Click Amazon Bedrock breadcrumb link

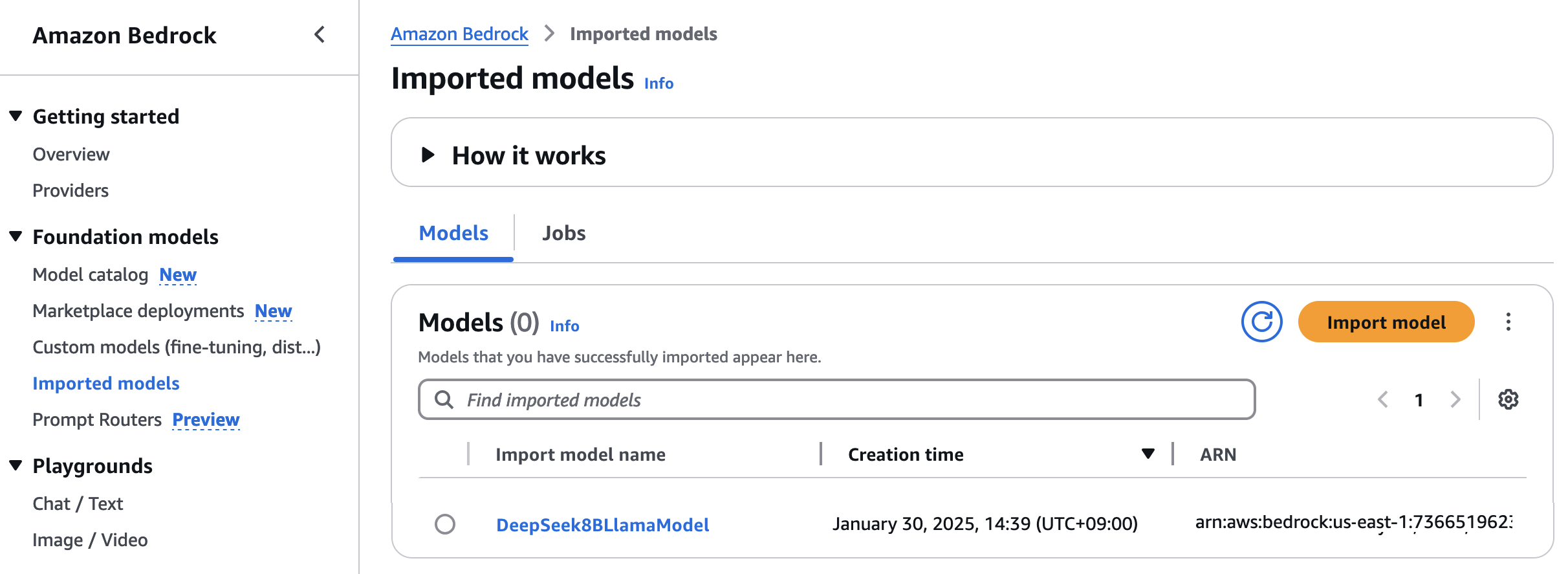click(x=459, y=34)
